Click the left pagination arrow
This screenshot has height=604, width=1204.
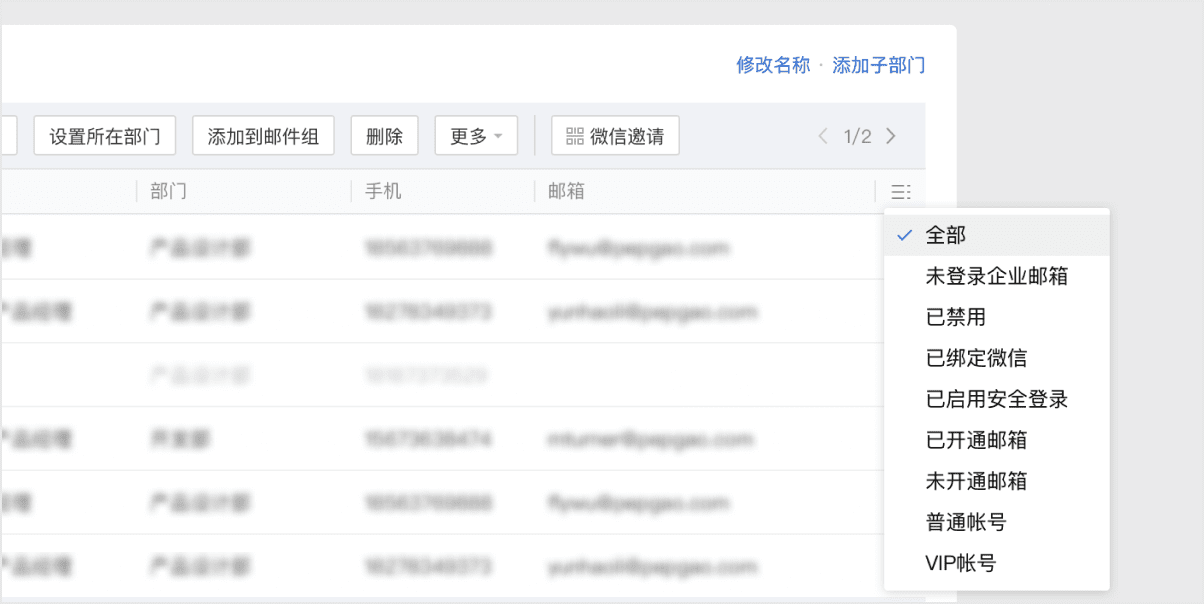[x=822, y=136]
